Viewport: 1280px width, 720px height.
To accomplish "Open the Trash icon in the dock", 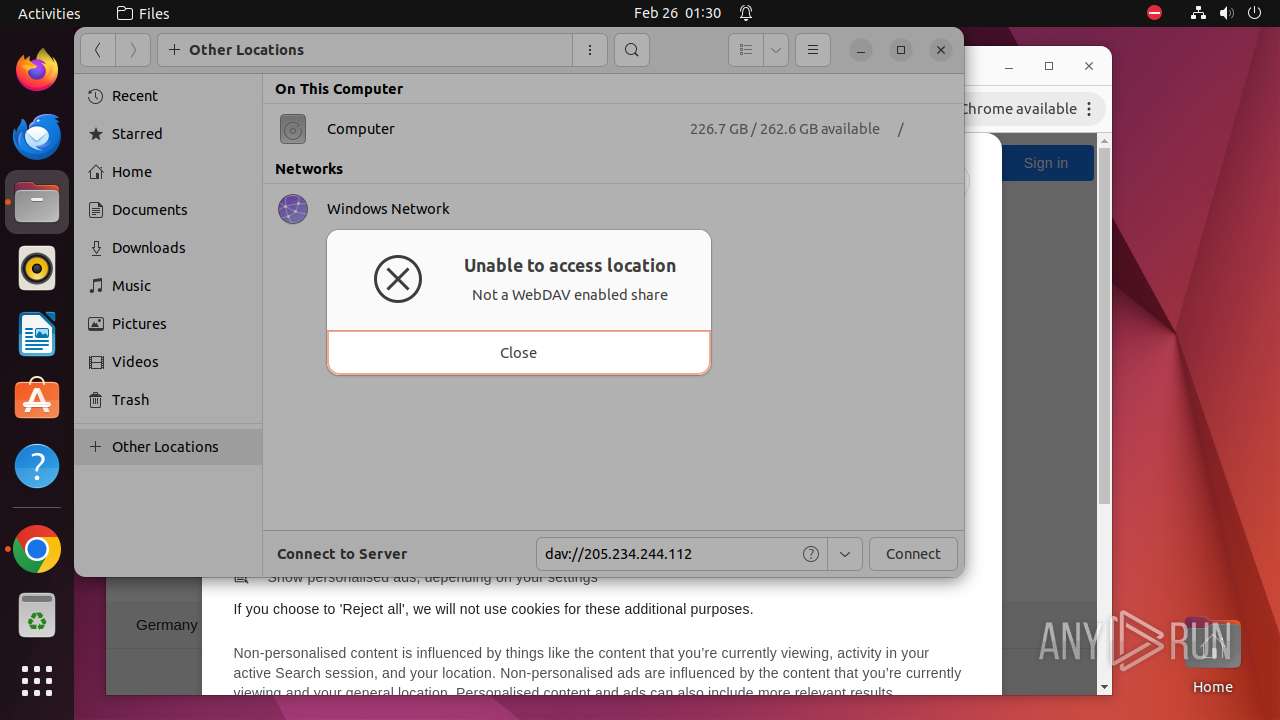I will point(37,615).
